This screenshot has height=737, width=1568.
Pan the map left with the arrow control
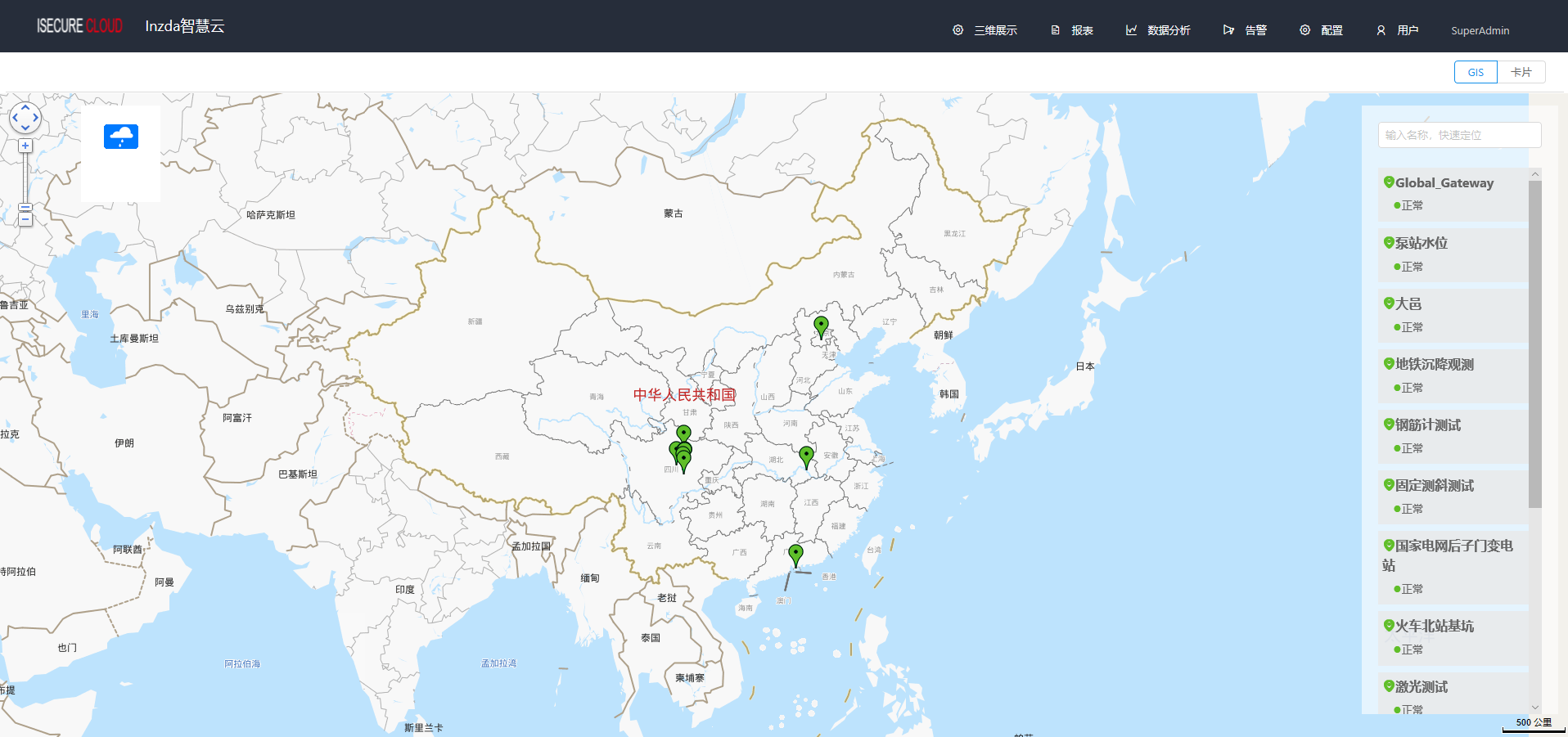(x=15, y=118)
